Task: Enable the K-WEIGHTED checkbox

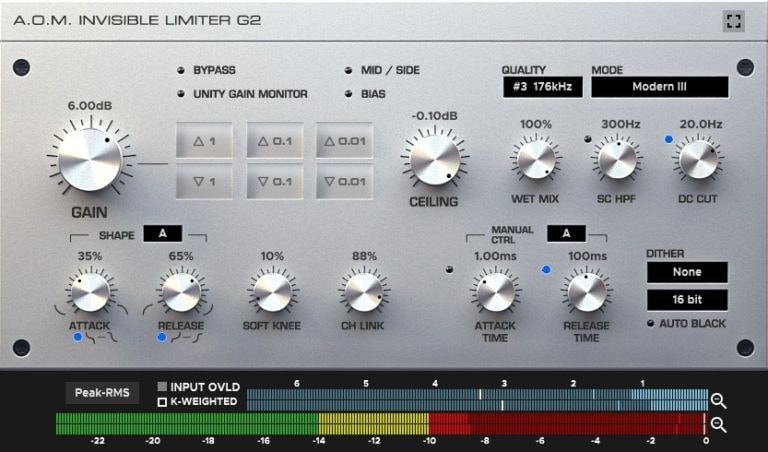Action: point(162,402)
